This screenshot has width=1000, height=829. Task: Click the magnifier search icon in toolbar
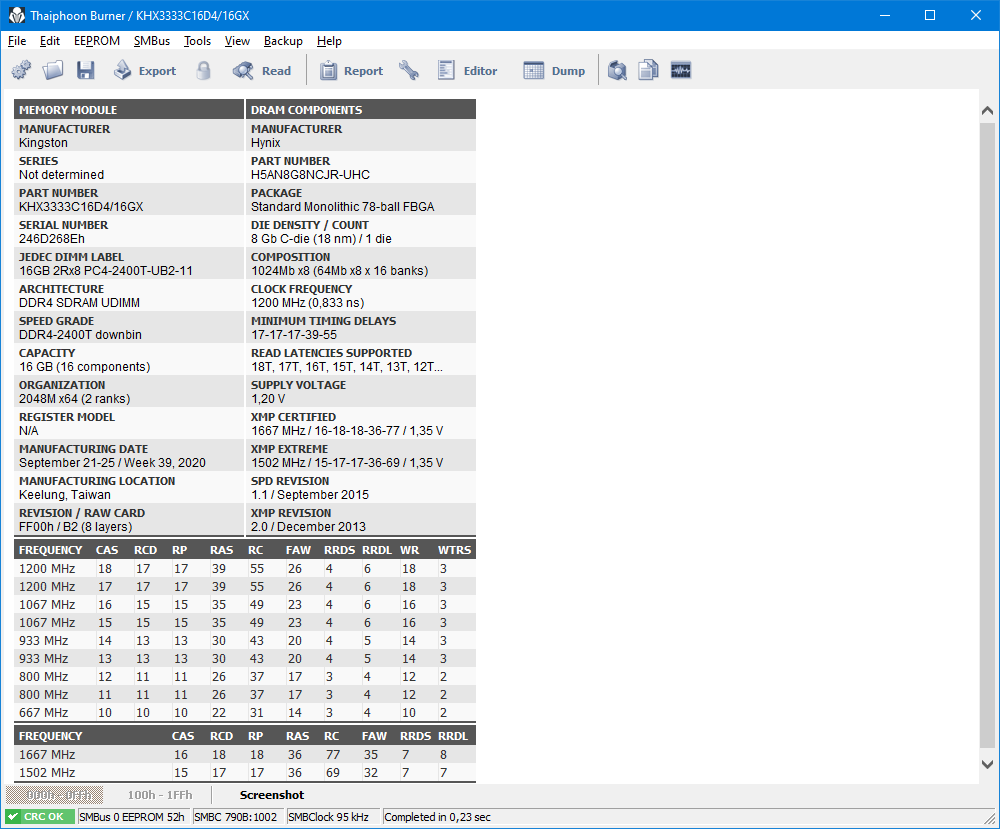click(617, 70)
